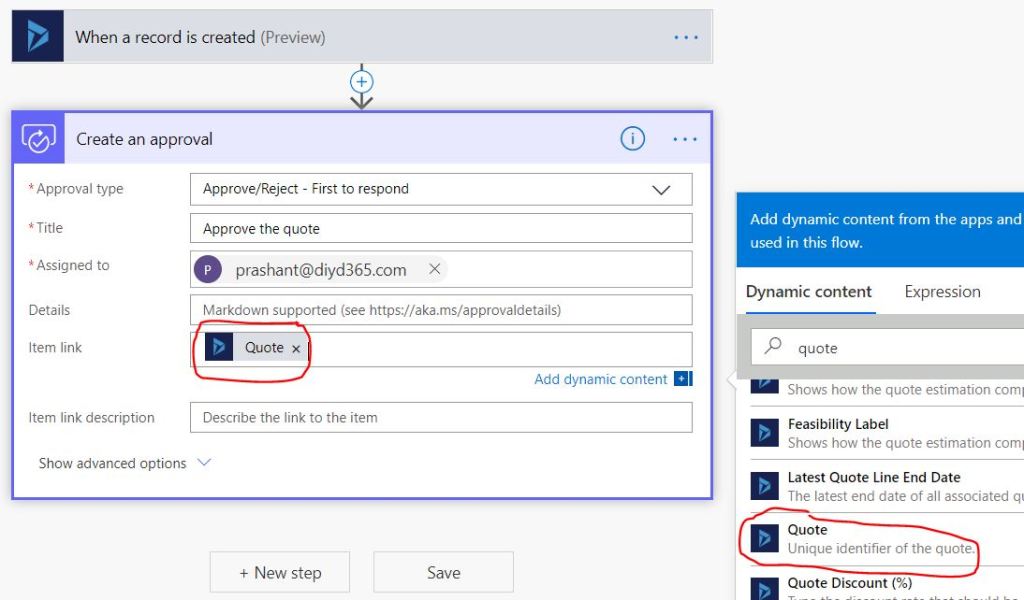
Task: Expand the Approval type dropdown
Action: [660, 189]
